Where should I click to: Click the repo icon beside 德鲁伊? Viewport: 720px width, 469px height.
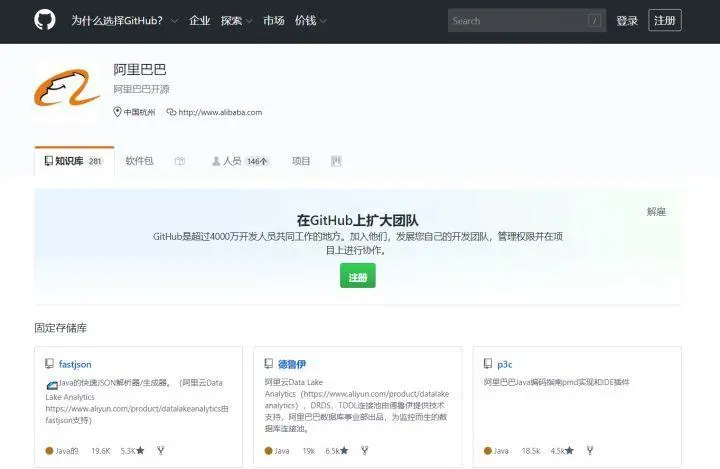269,364
